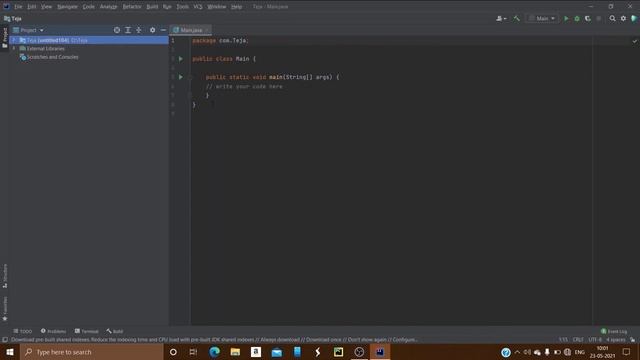Click the Teja breadcrumb in navigation bar
640x360 pixels.
(x=13, y=18)
